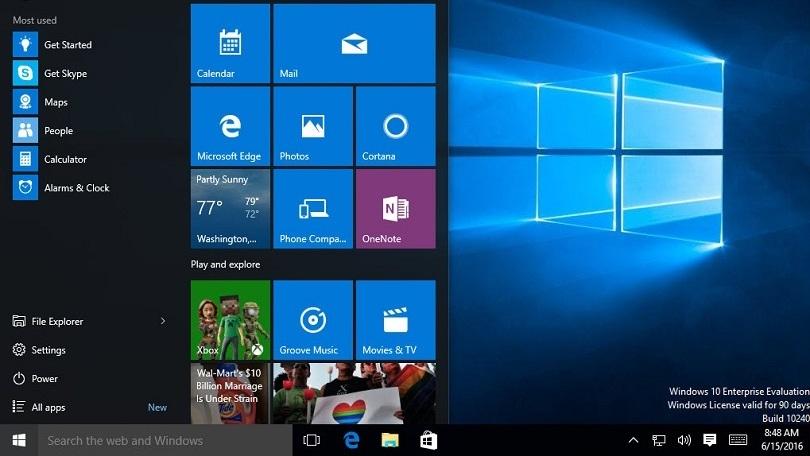Image resolution: width=810 pixels, height=456 pixels.
Task: Open the Calendar tile
Action: [230, 43]
